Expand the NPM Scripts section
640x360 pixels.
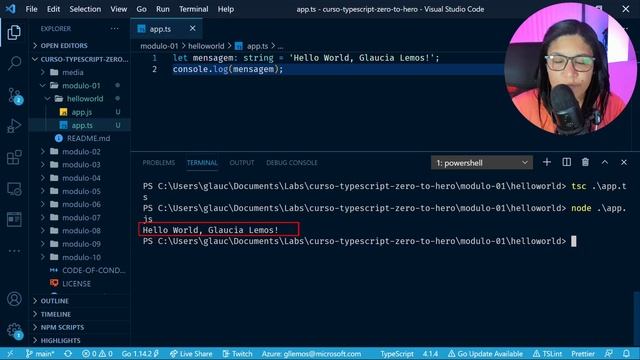(80, 327)
